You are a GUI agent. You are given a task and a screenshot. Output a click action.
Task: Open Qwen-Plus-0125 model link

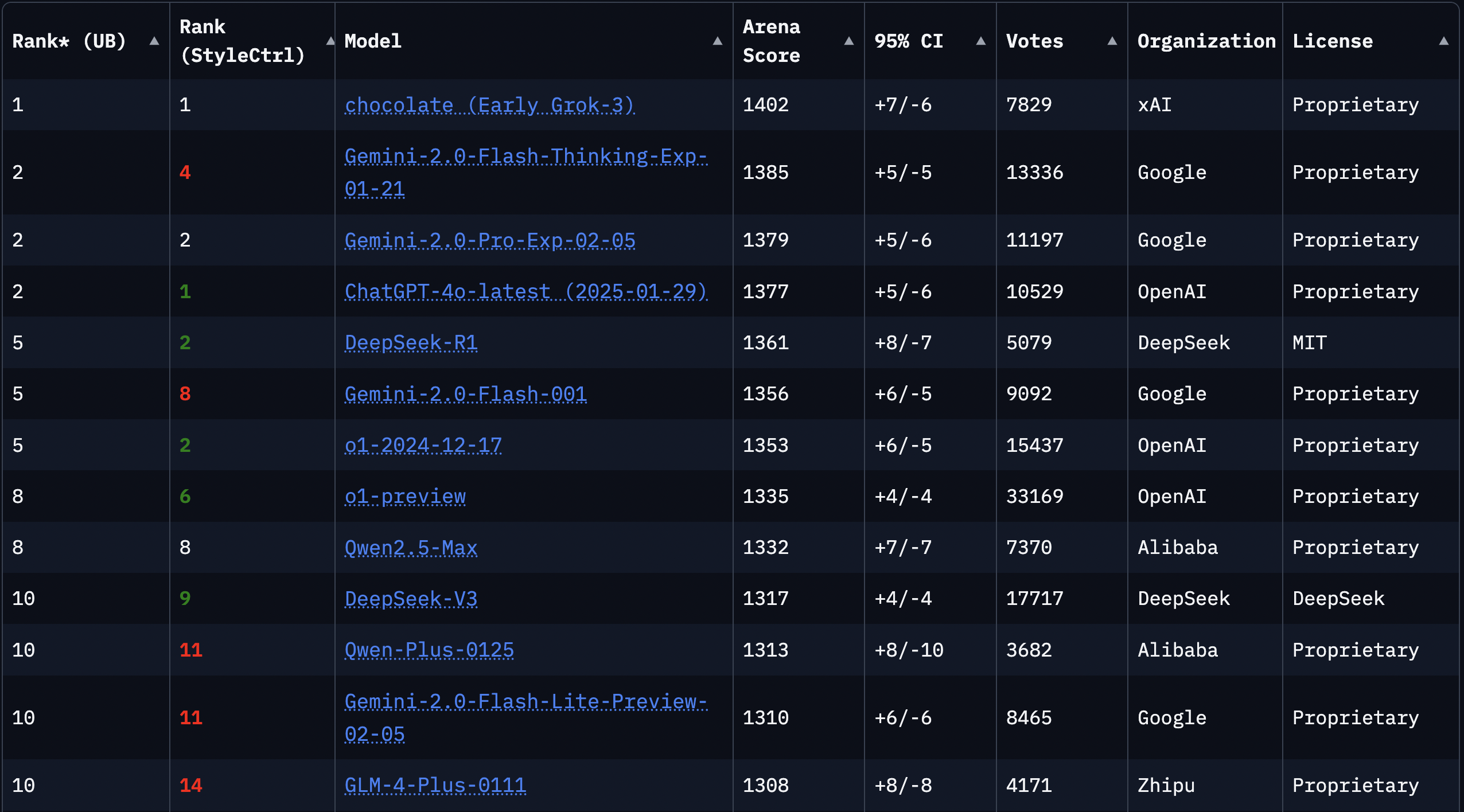pos(429,650)
